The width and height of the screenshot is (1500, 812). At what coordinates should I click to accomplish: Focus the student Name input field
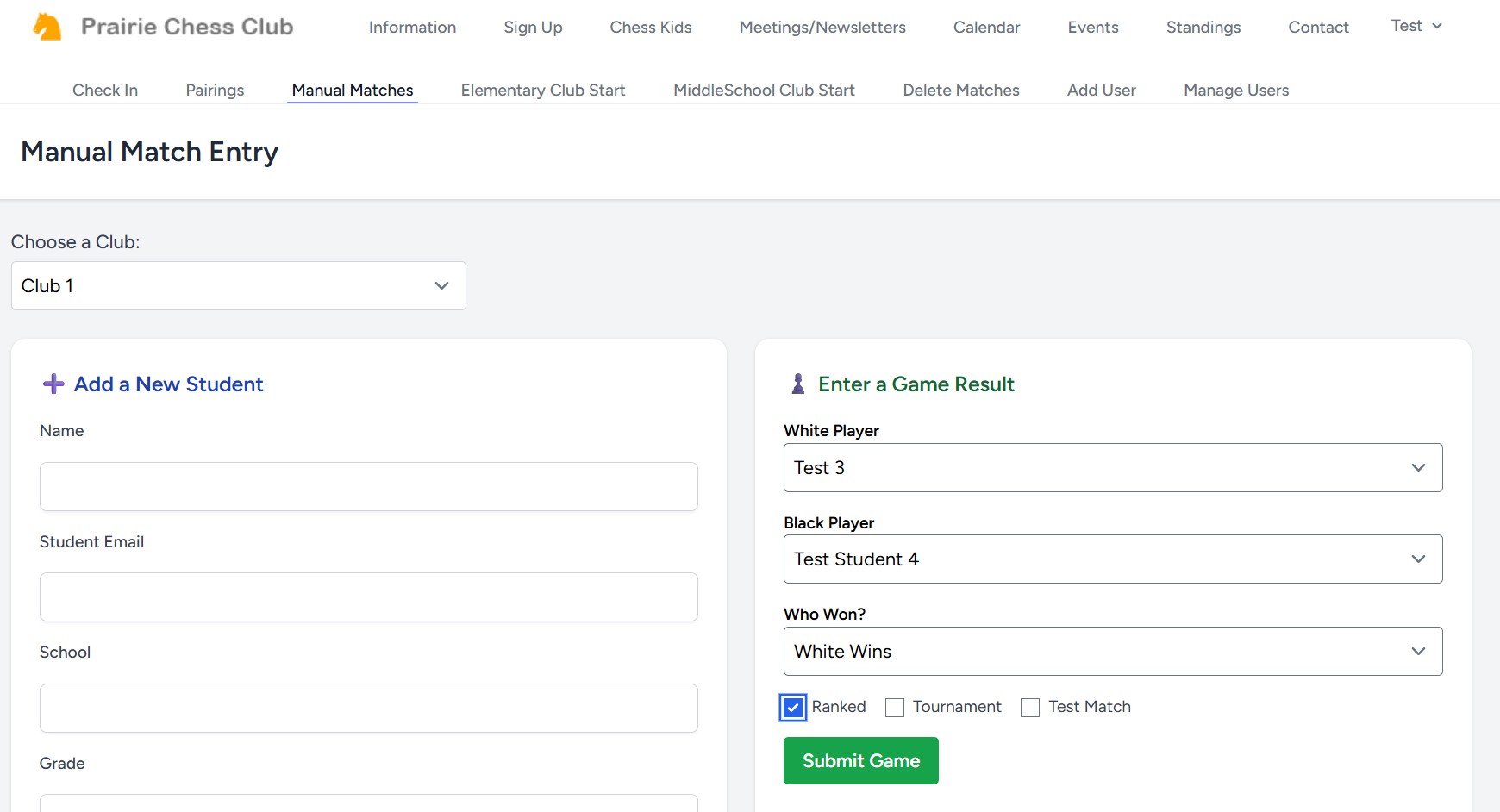coord(368,487)
